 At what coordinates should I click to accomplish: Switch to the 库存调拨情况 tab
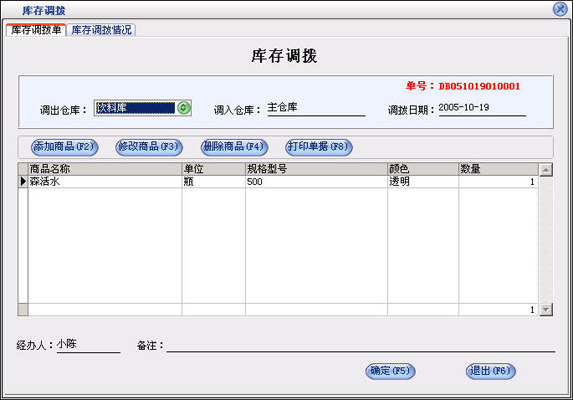pyautogui.click(x=101, y=30)
